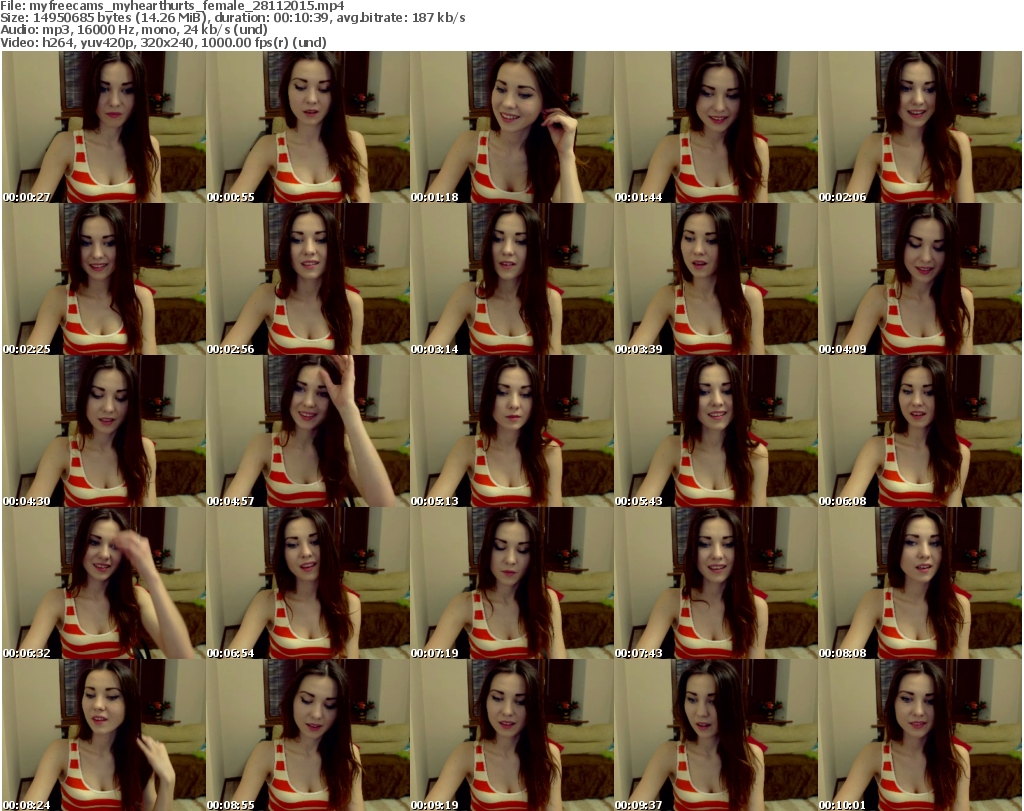Screen dimensions: 1024x811
Task: Open the frame marked 00:00:55
Action: [308, 127]
